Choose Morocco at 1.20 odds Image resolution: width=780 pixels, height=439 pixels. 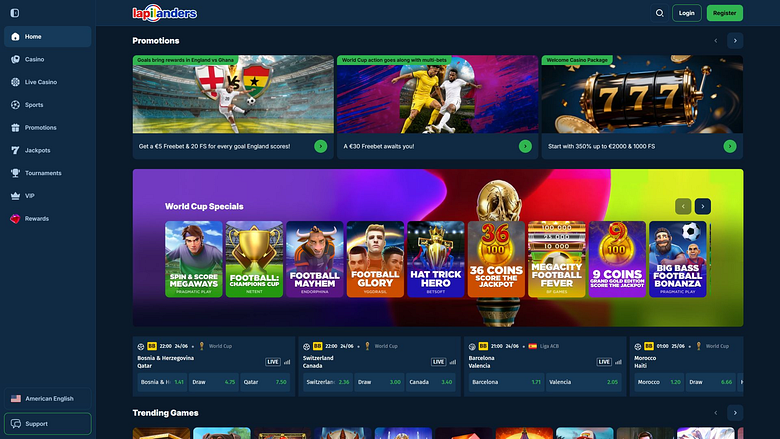click(659, 382)
